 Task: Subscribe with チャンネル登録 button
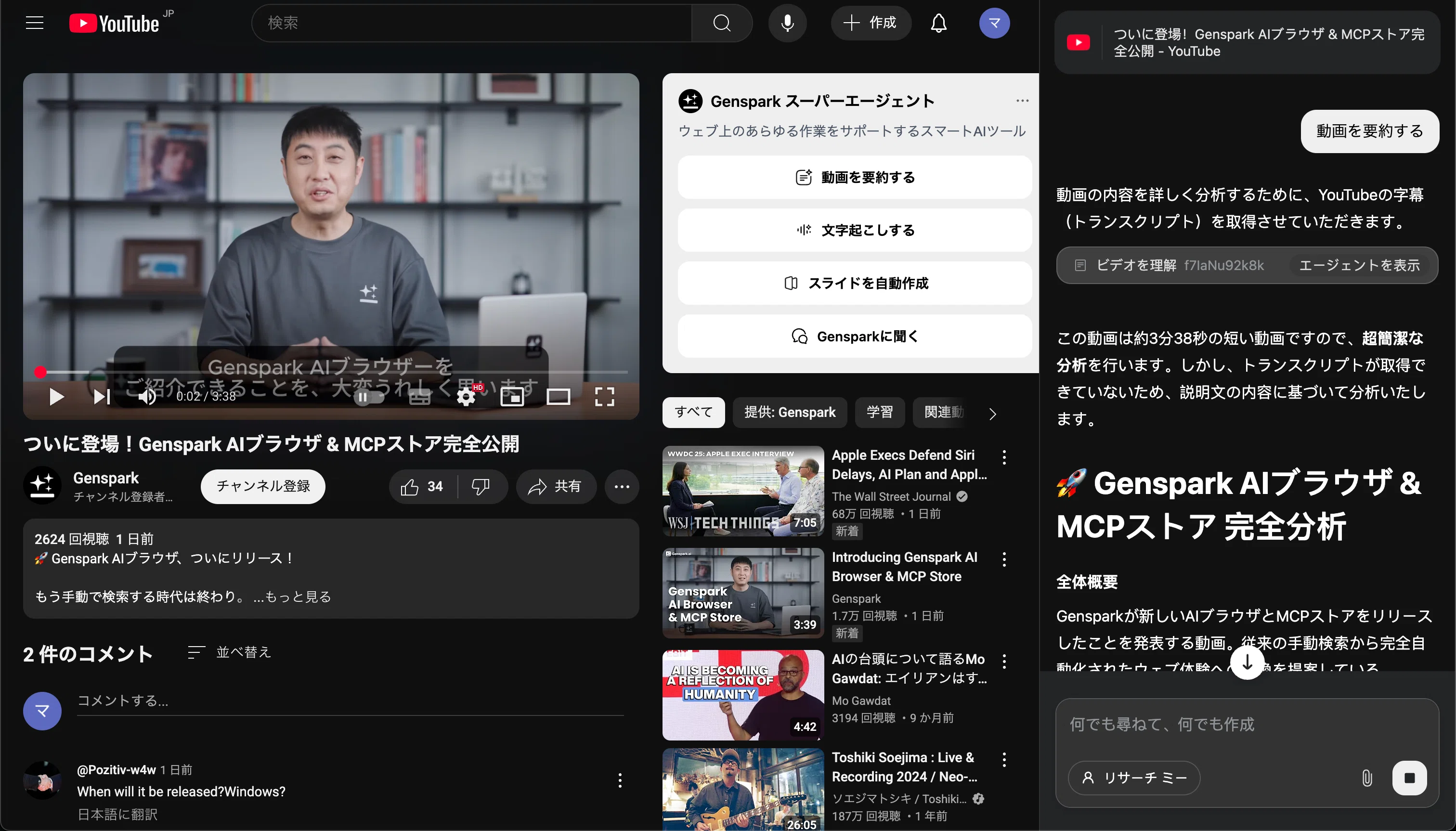click(x=262, y=486)
